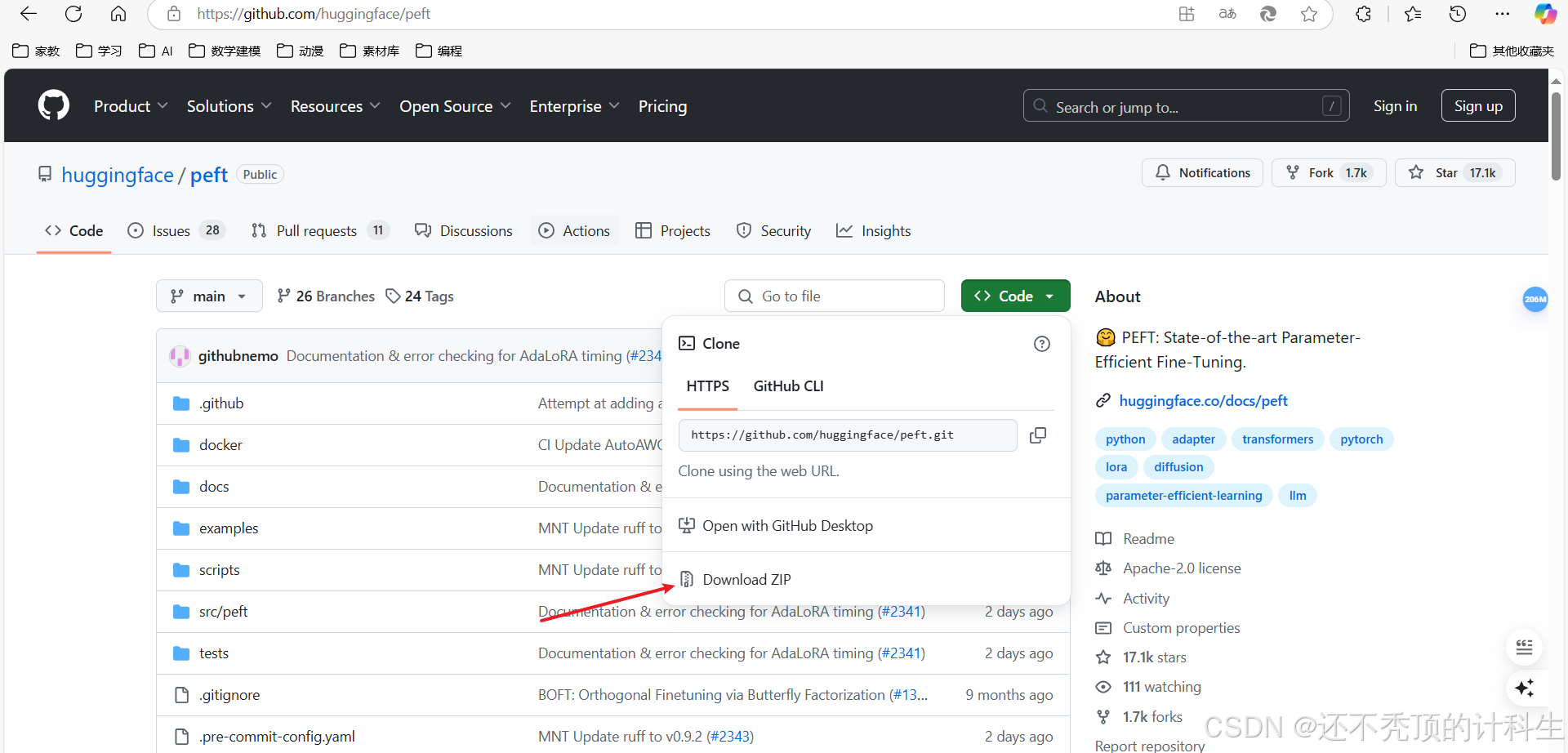Click the Pricing link

662,106
